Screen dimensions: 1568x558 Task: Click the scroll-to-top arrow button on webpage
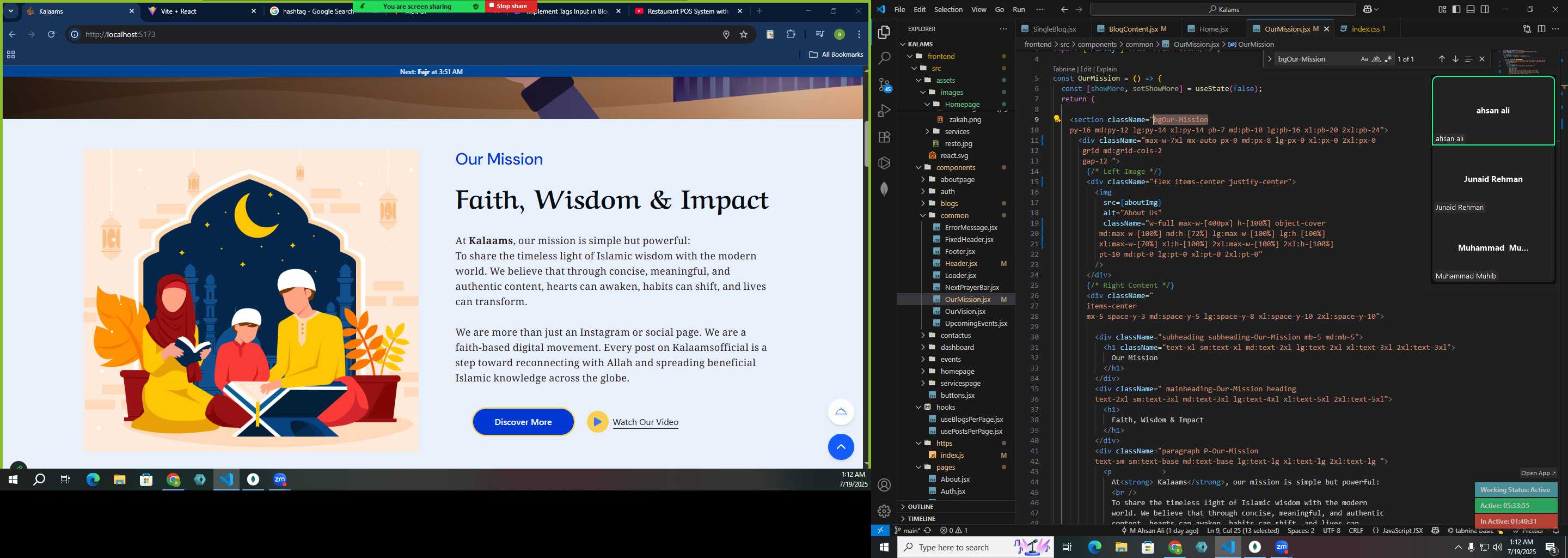pos(841,447)
